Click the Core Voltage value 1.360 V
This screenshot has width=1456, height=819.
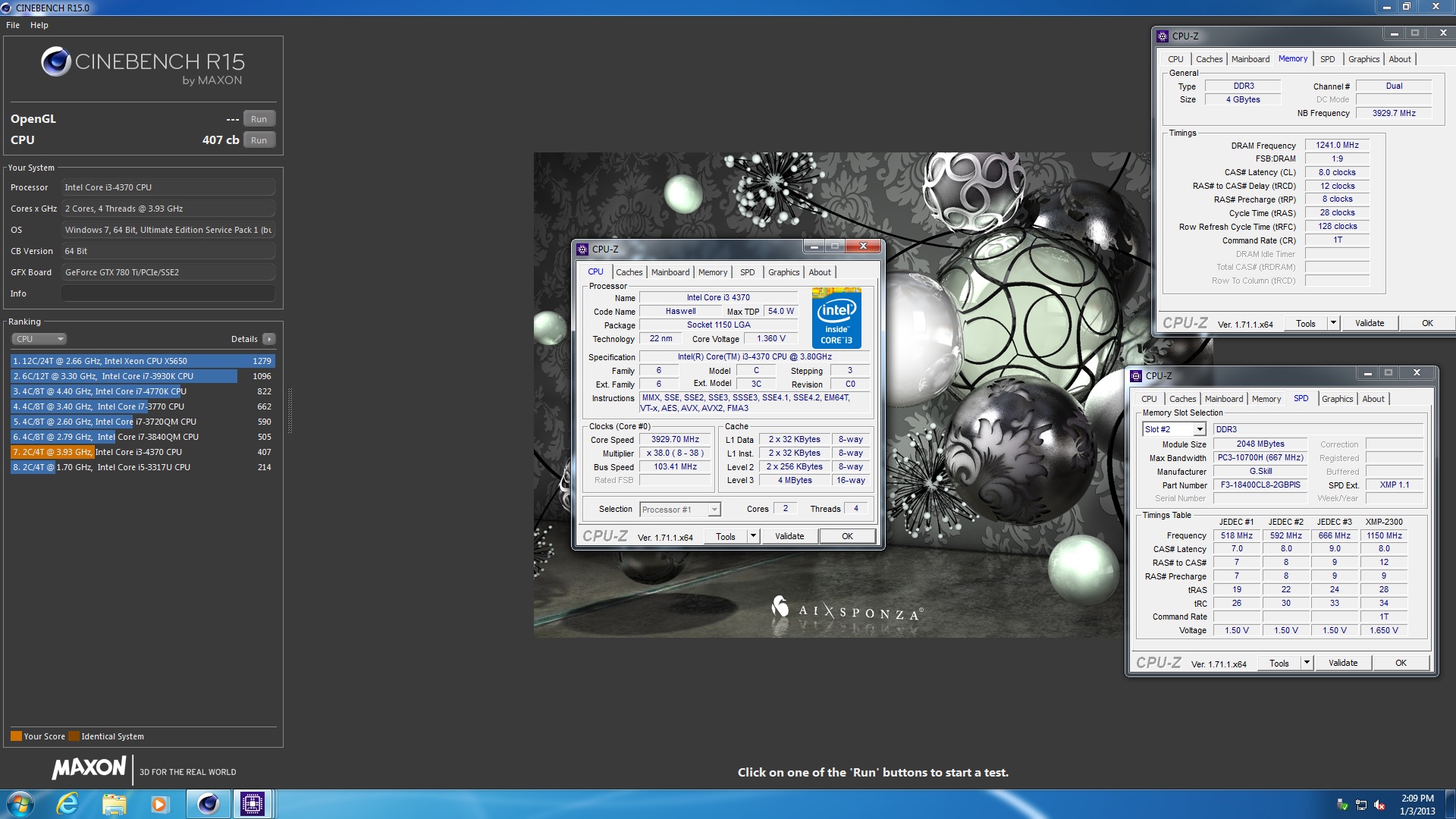[770, 339]
